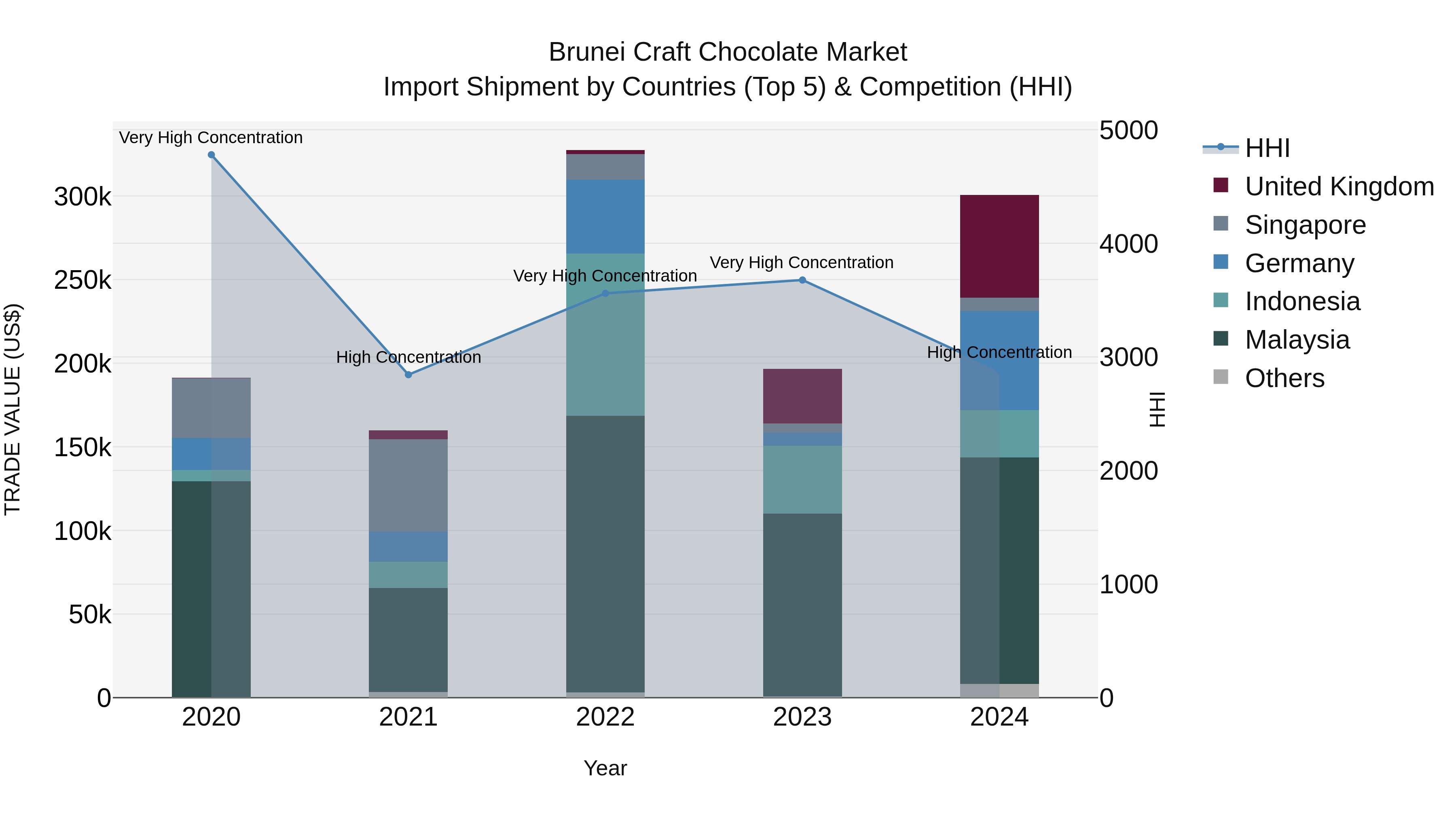Viewport: 1456px width, 819px height.
Task: Click the Singapore slate legend swatch
Action: pos(1221,223)
